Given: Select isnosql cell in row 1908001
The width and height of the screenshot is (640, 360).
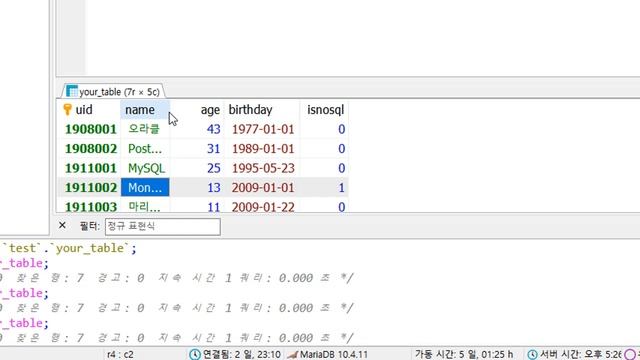Looking at the screenshot, I should pos(324,129).
